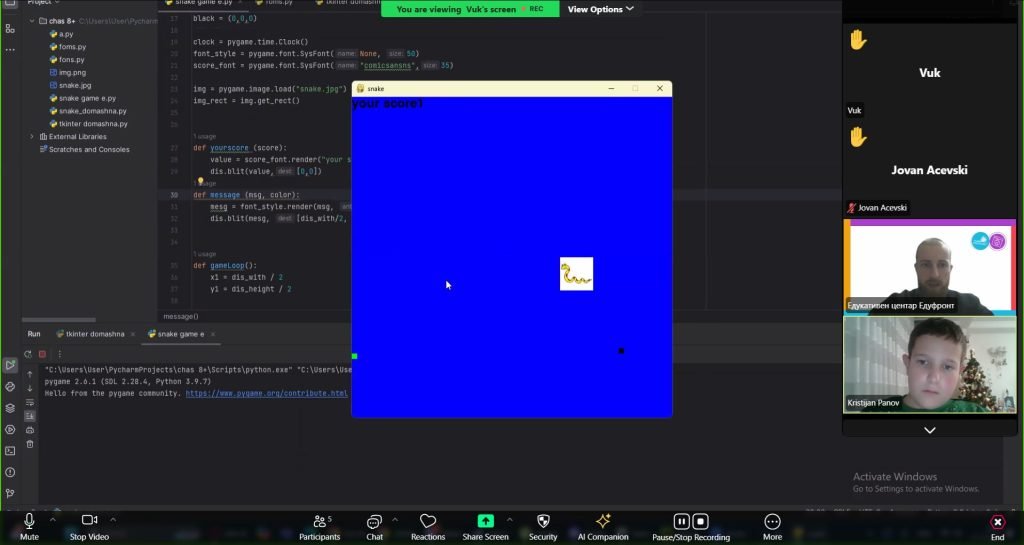The width and height of the screenshot is (1024, 545).
Task: Open AI Companion in Zoom toolbar
Action: (602, 526)
